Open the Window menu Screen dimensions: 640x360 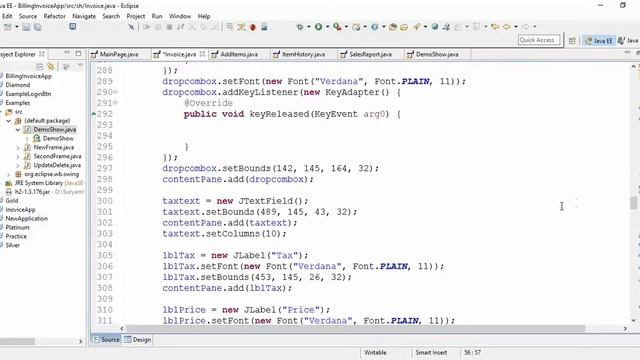[180, 16]
